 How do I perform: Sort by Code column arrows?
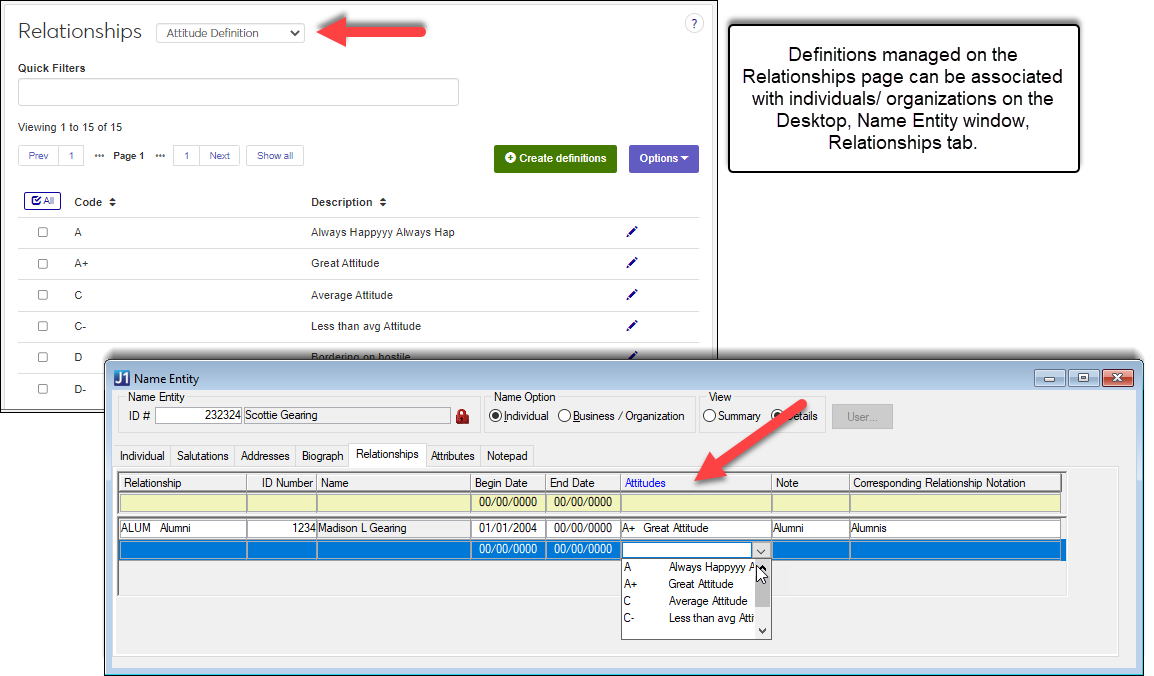point(112,202)
